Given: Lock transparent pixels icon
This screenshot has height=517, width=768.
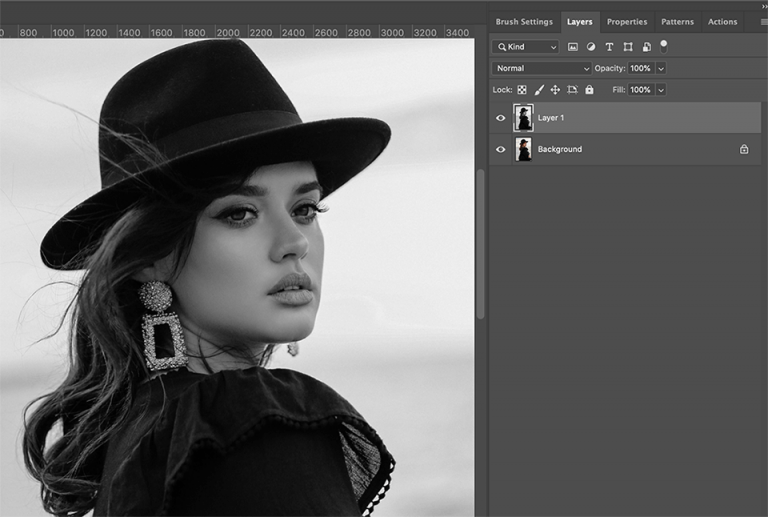Looking at the screenshot, I should pos(522,90).
